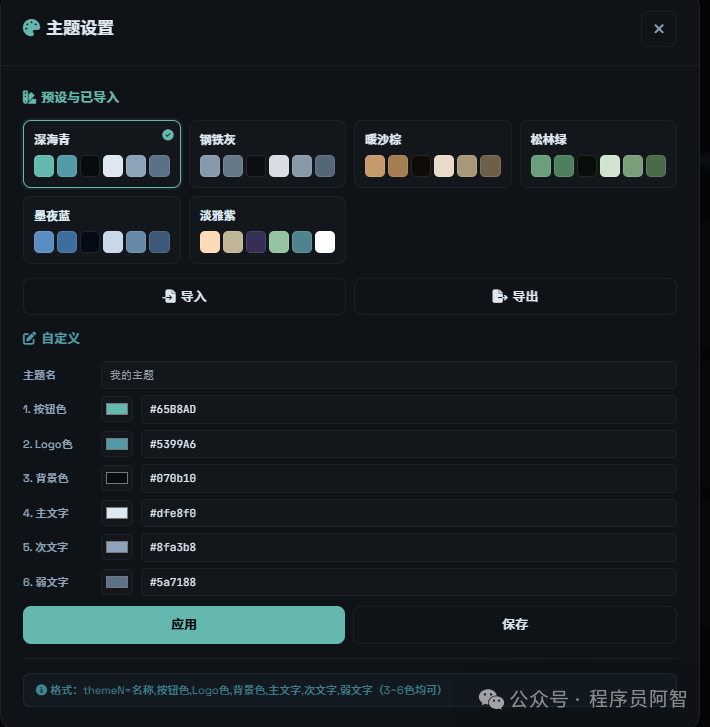Image resolution: width=710 pixels, height=727 pixels.
Task: Select the 淡雅紫 preset theme card
Action: tap(268, 230)
